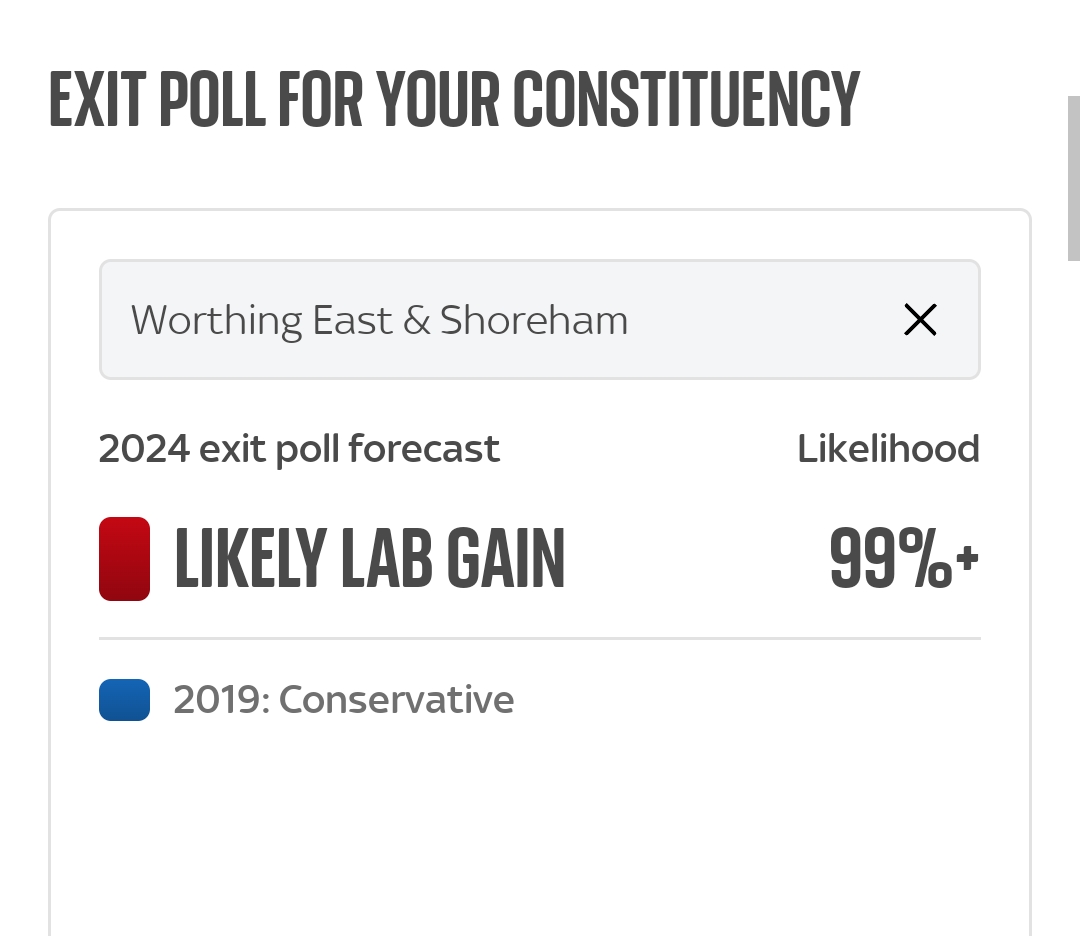Click the word 'Worthing' in search box

(x=216, y=322)
